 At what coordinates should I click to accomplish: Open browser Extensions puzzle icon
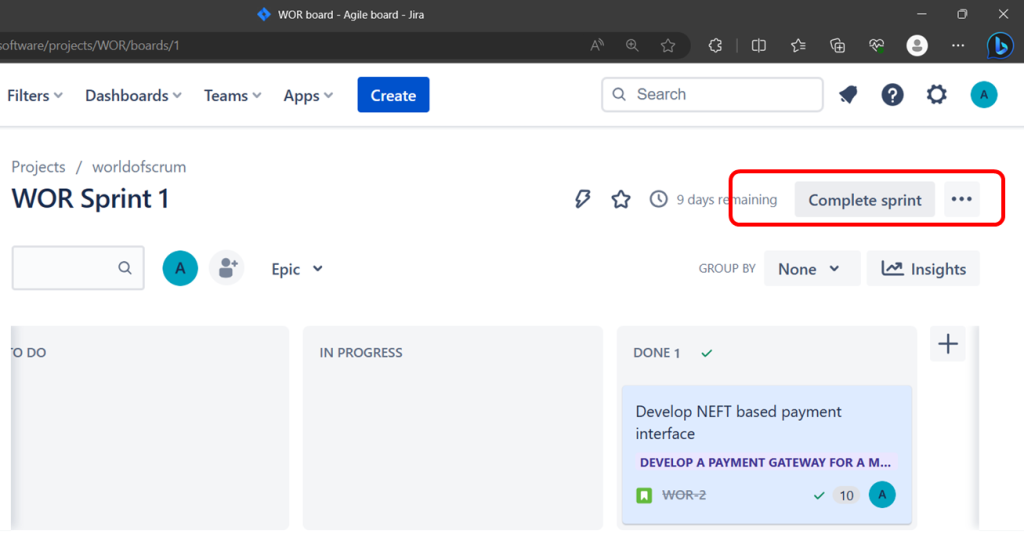click(x=715, y=46)
